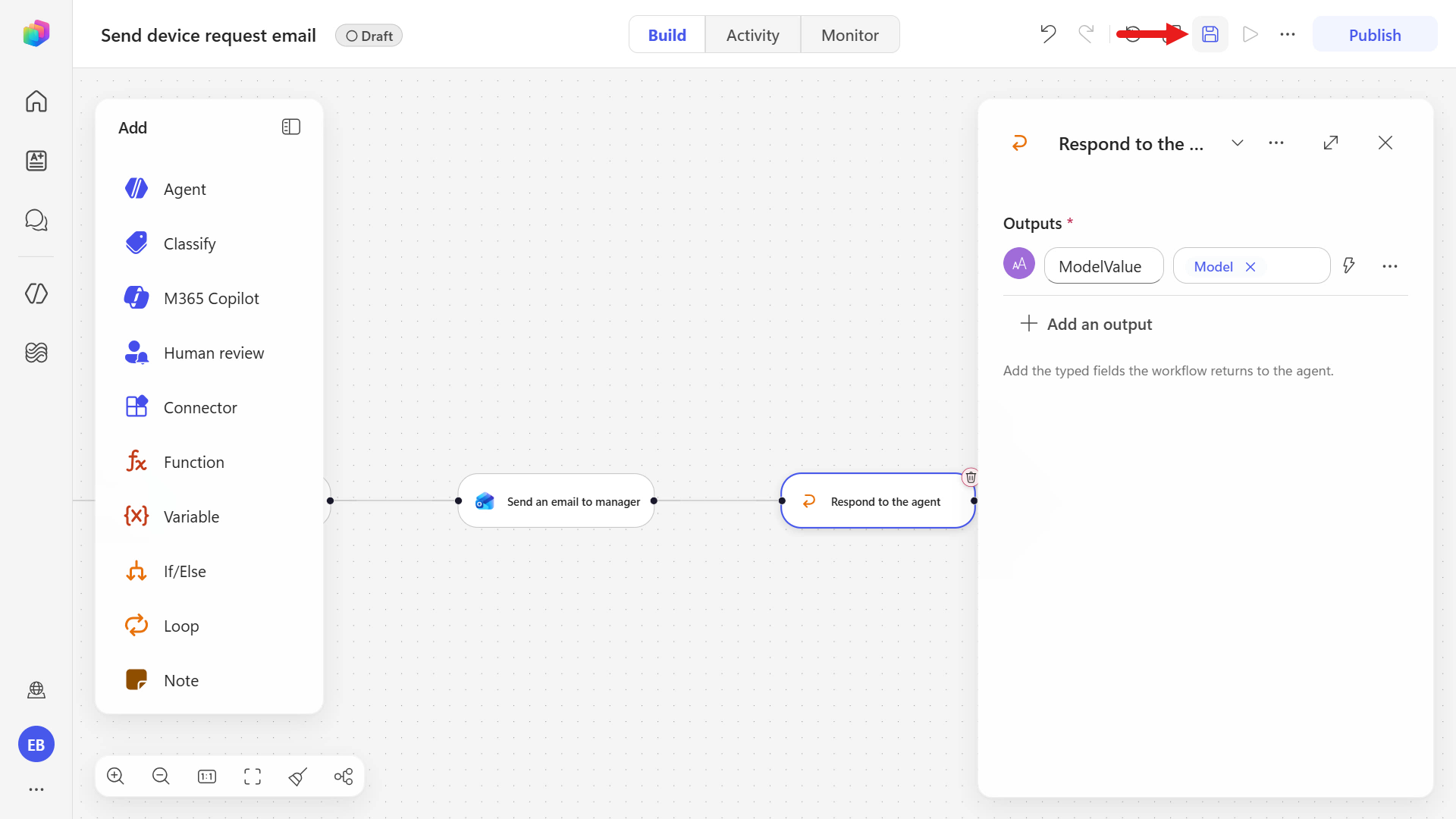Switch to the Monitor tab
Image resolution: width=1456 pixels, height=819 pixels.
point(849,35)
